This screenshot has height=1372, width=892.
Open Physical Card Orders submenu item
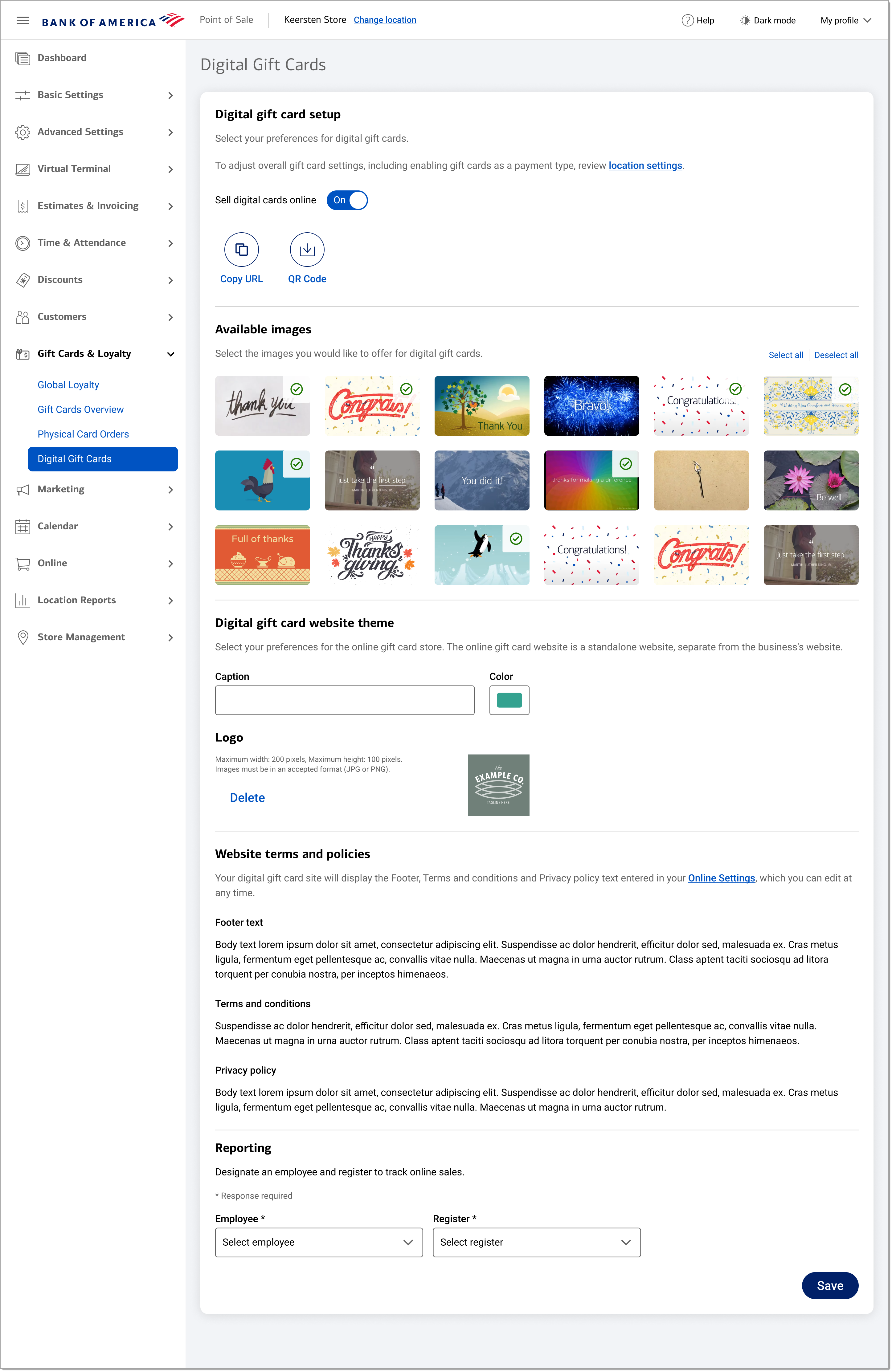click(83, 434)
